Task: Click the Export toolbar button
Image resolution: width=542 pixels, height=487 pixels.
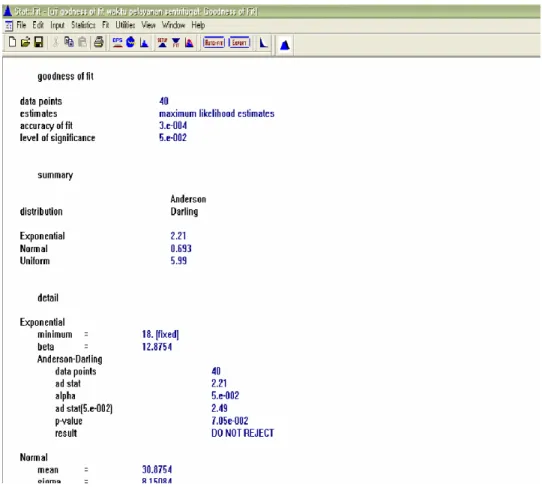Action: 239,43
